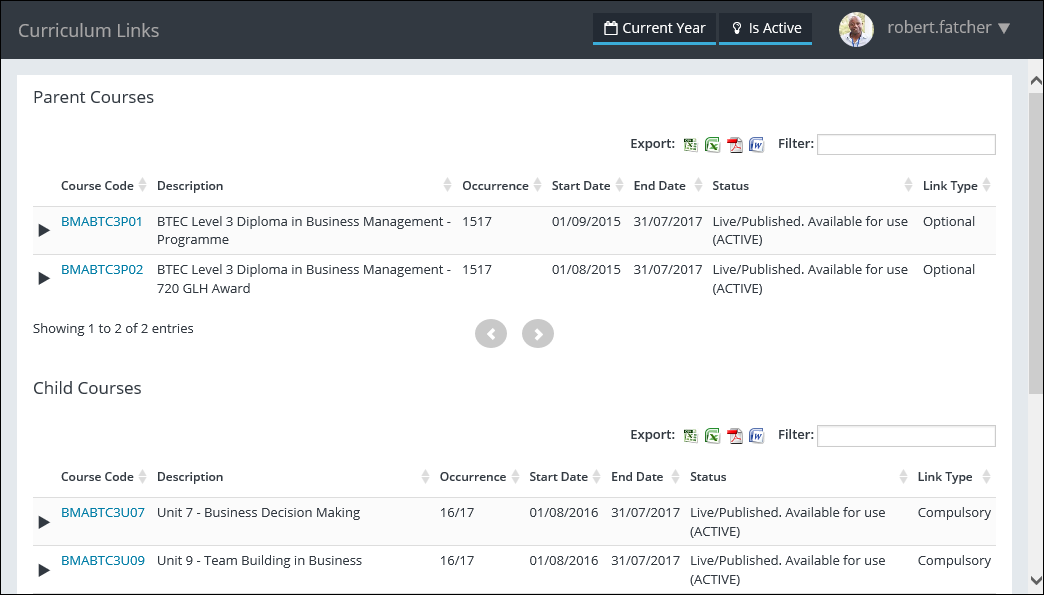Click the Parent Courses Filter text box
Screen dimensions: 1044x595
(x=906, y=144)
